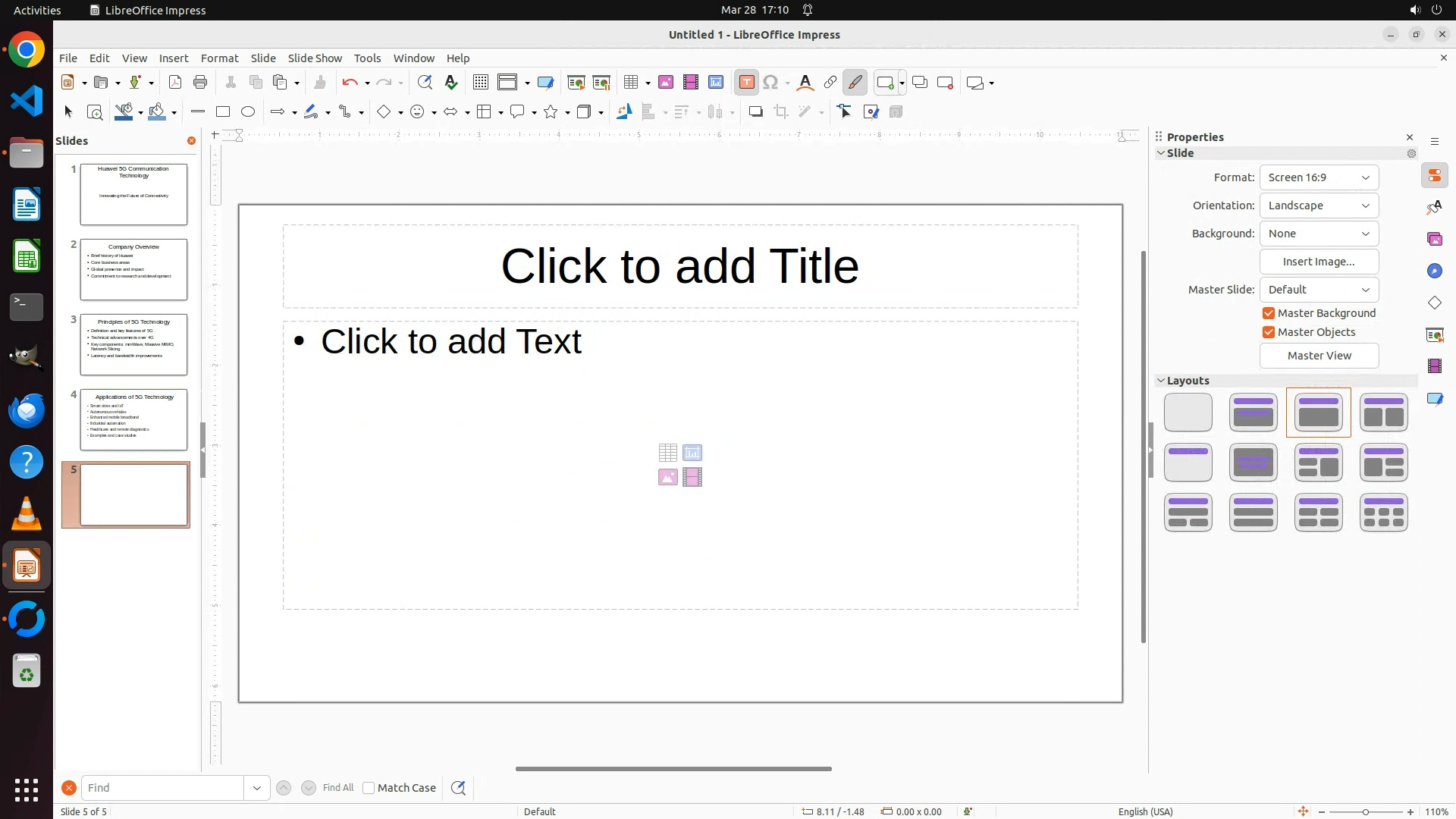Image resolution: width=1456 pixels, height=819 pixels.
Task: Select the Rectangle drawing tool
Action: click(223, 112)
